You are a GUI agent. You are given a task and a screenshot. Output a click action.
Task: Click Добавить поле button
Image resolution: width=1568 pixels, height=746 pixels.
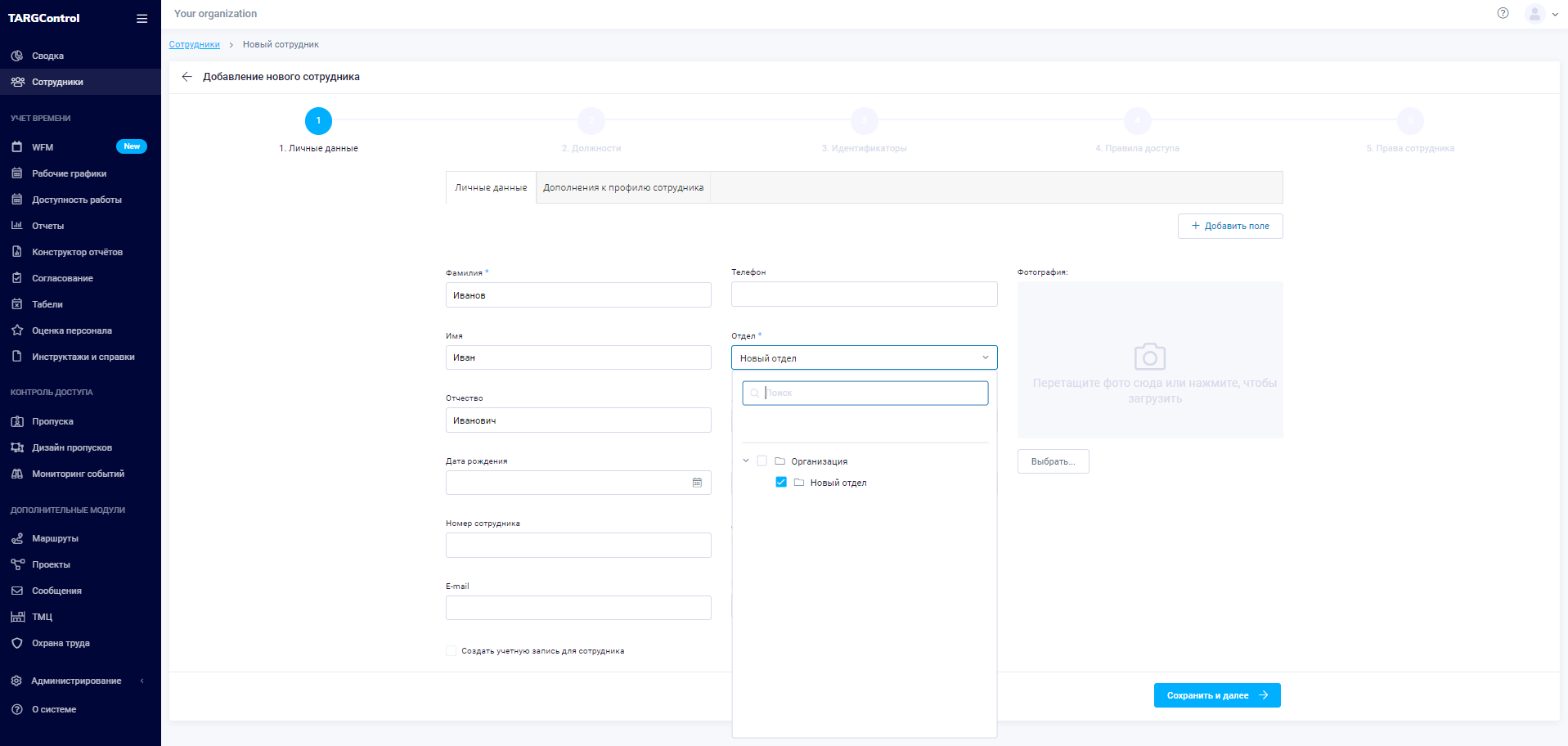(1230, 226)
